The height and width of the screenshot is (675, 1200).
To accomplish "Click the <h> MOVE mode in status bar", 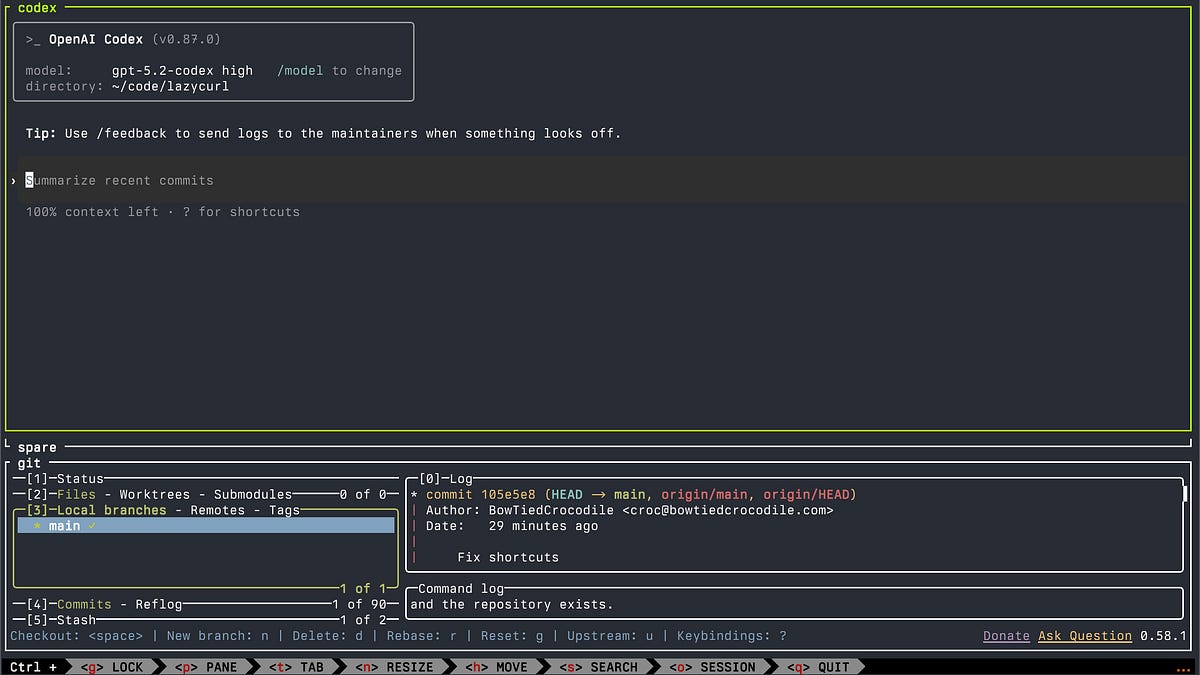I will [x=496, y=667].
